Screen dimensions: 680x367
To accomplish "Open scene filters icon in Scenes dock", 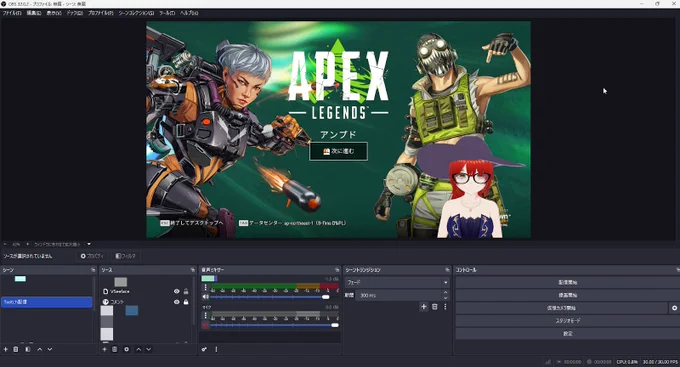I will (x=28, y=349).
